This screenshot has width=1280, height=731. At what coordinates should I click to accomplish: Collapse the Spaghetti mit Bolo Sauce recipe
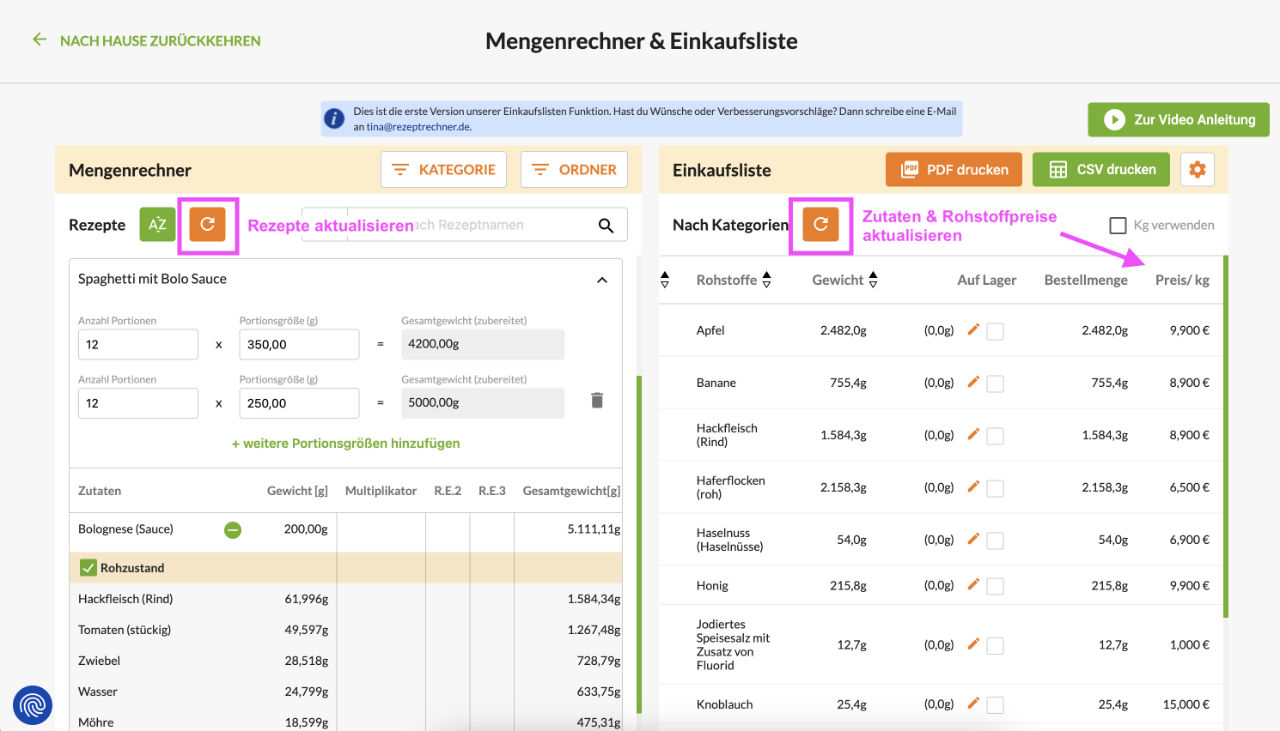pyautogui.click(x=601, y=281)
